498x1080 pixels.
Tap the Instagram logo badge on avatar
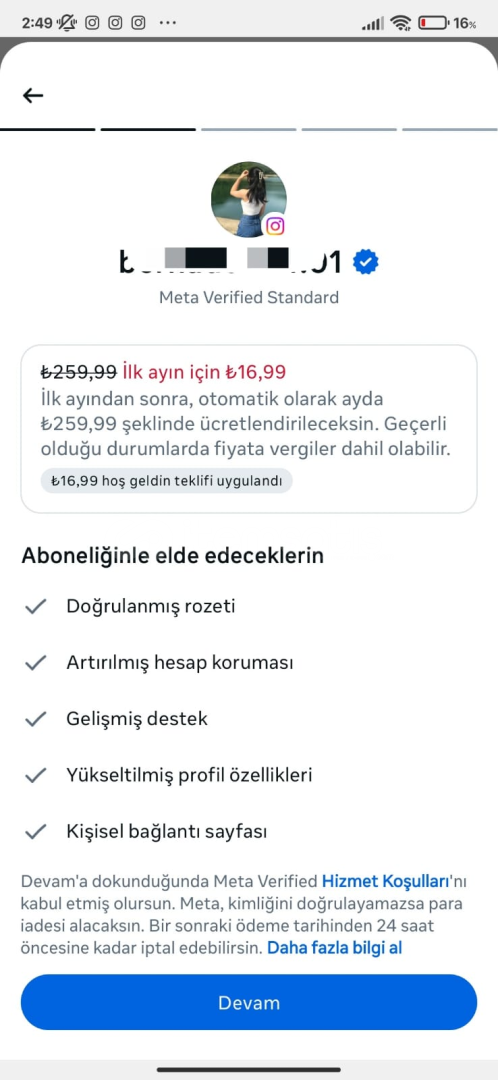275,225
